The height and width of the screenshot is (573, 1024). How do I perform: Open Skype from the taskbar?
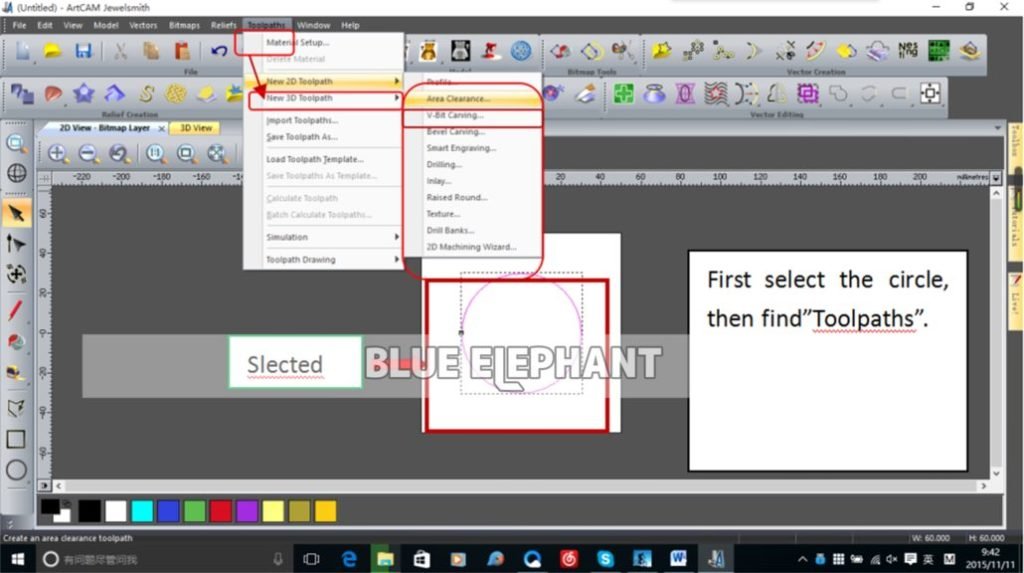(605, 559)
